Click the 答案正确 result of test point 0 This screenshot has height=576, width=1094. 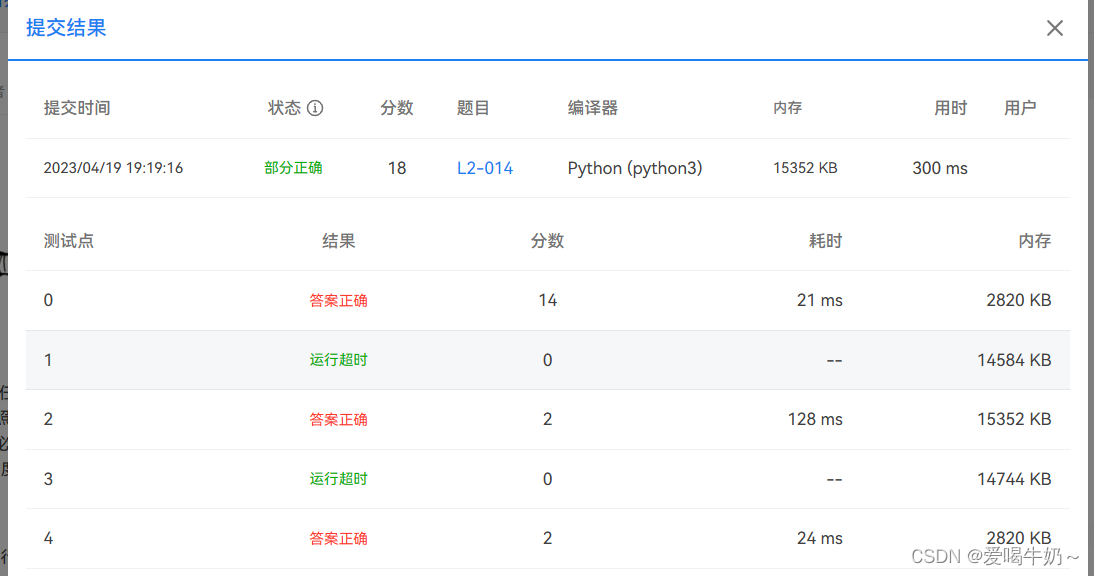[x=339, y=300]
